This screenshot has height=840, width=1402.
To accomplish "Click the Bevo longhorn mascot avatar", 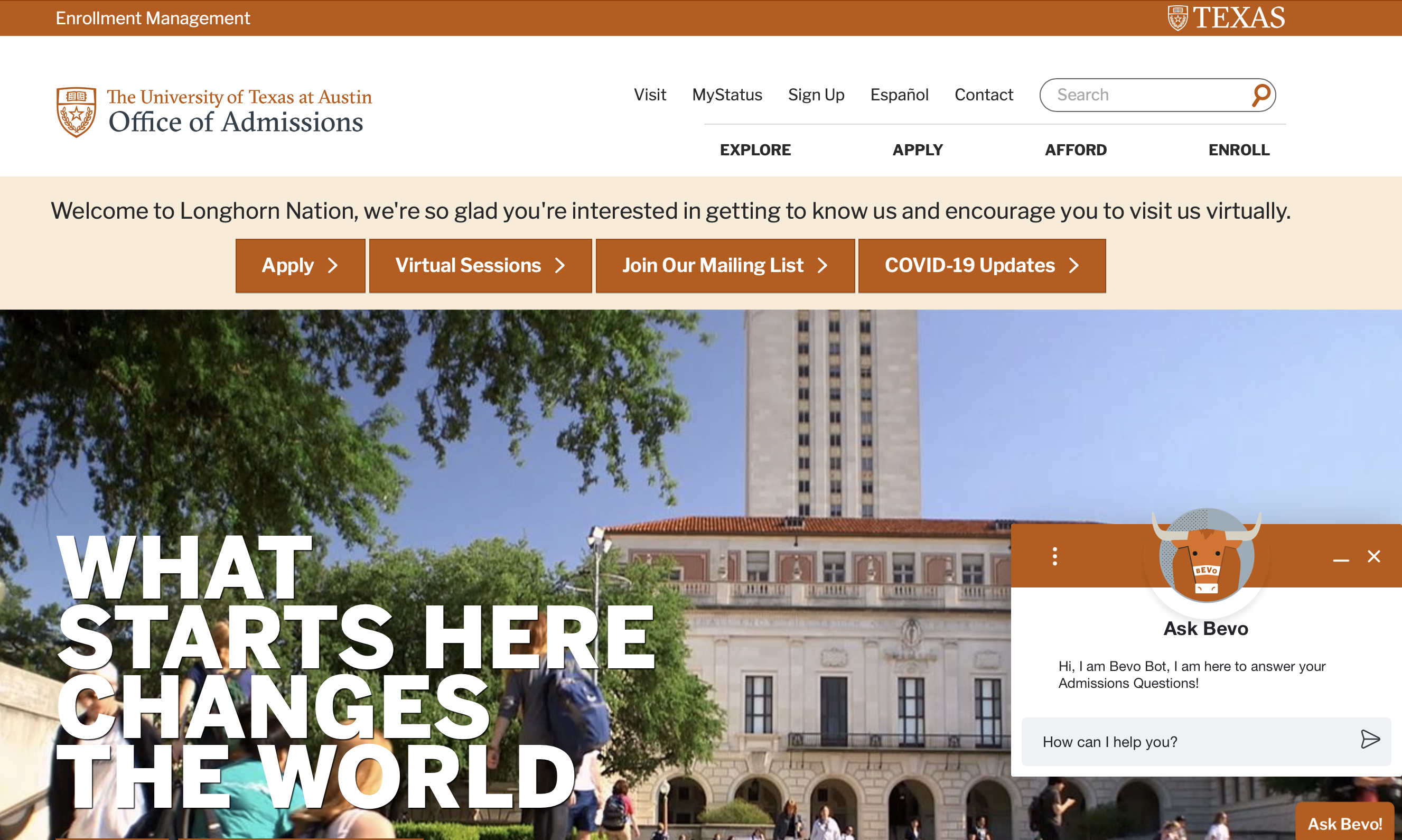I will pos(1206,556).
